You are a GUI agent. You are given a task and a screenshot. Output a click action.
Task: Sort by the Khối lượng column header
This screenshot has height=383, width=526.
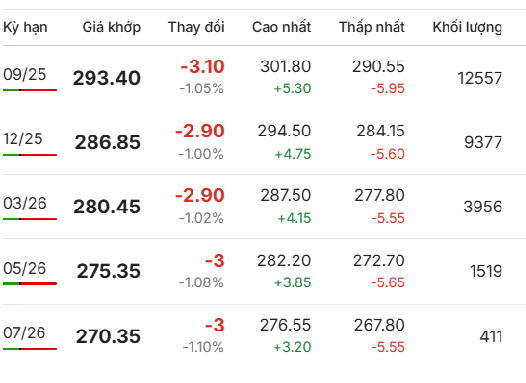467,28
